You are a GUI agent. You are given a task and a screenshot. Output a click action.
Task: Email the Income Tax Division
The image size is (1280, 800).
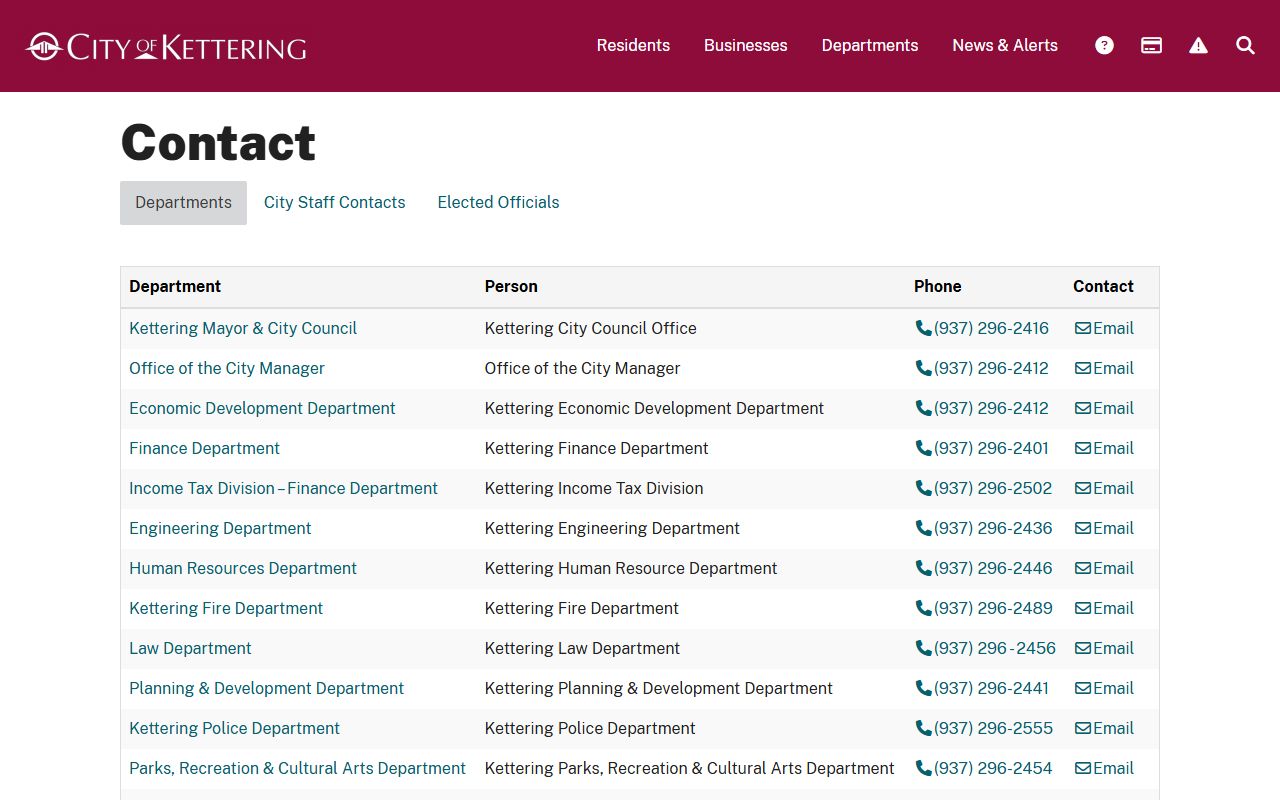(x=1104, y=488)
